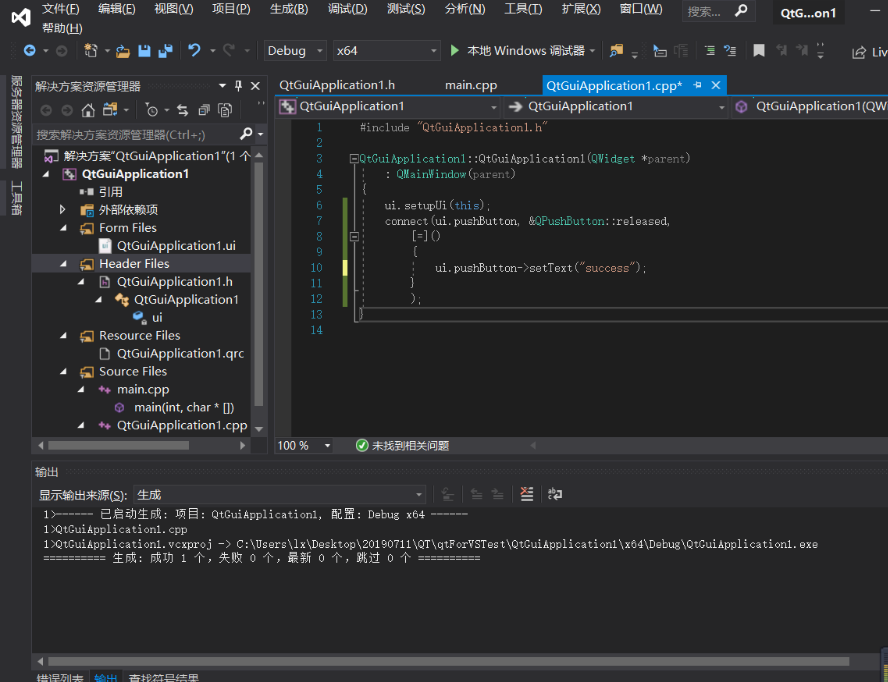Image resolution: width=888 pixels, height=682 pixels.
Task: Click the Undo arrow icon
Action: pyautogui.click(x=194, y=50)
